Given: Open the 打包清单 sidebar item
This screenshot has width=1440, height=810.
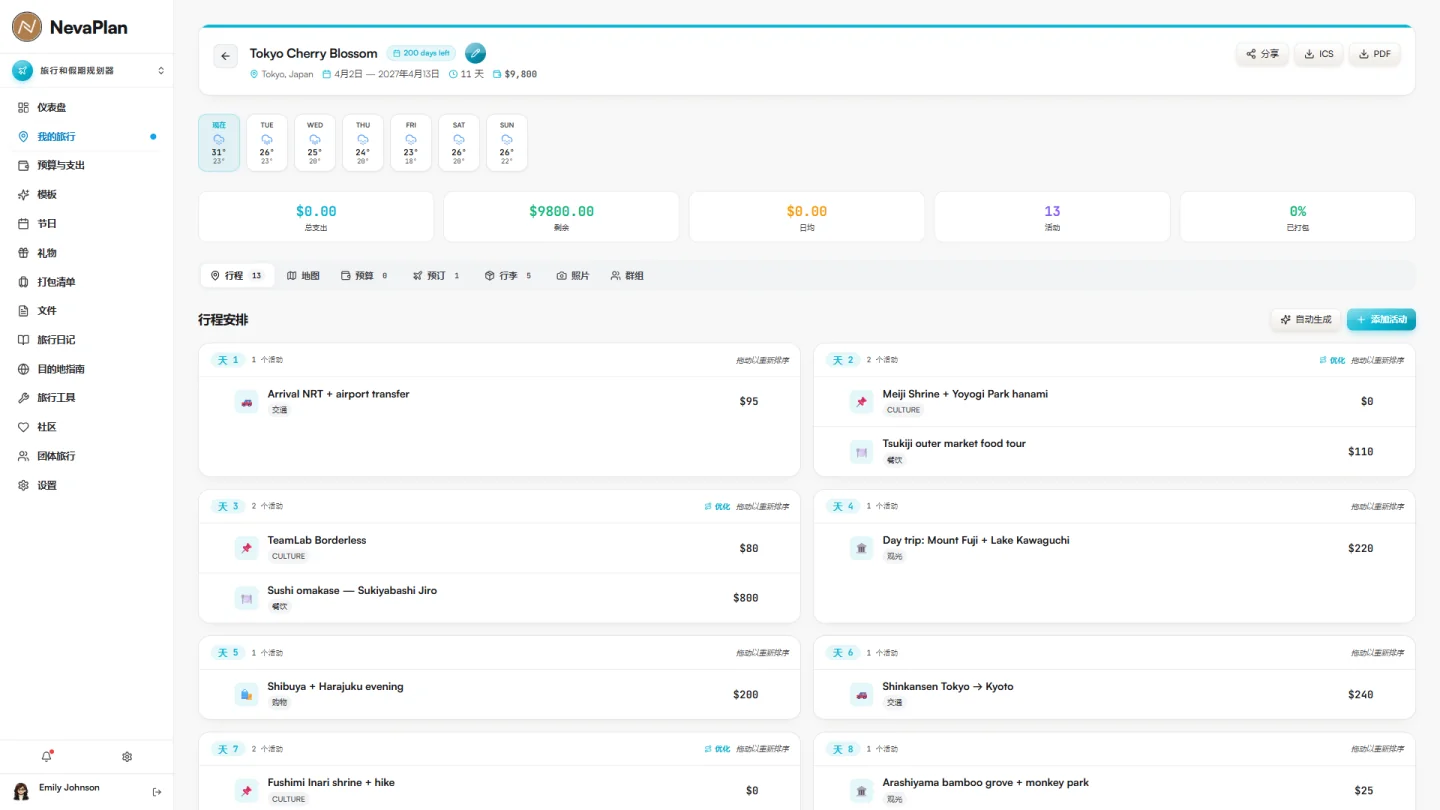Looking at the screenshot, I should click(x=87, y=282).
